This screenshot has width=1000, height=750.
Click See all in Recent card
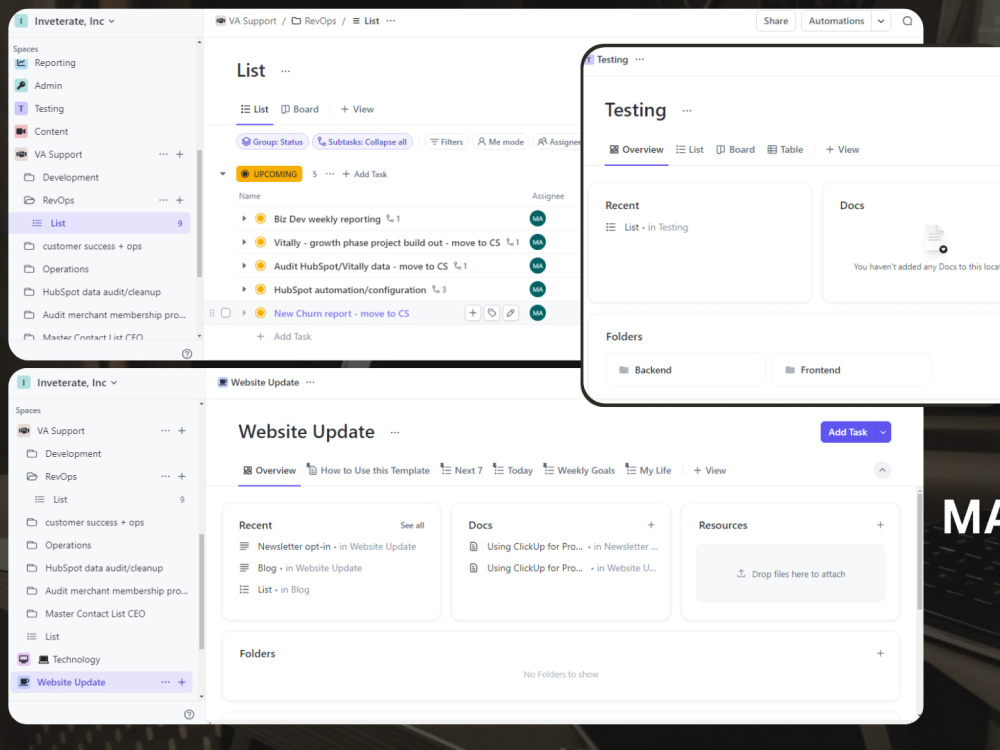point(412,526)
